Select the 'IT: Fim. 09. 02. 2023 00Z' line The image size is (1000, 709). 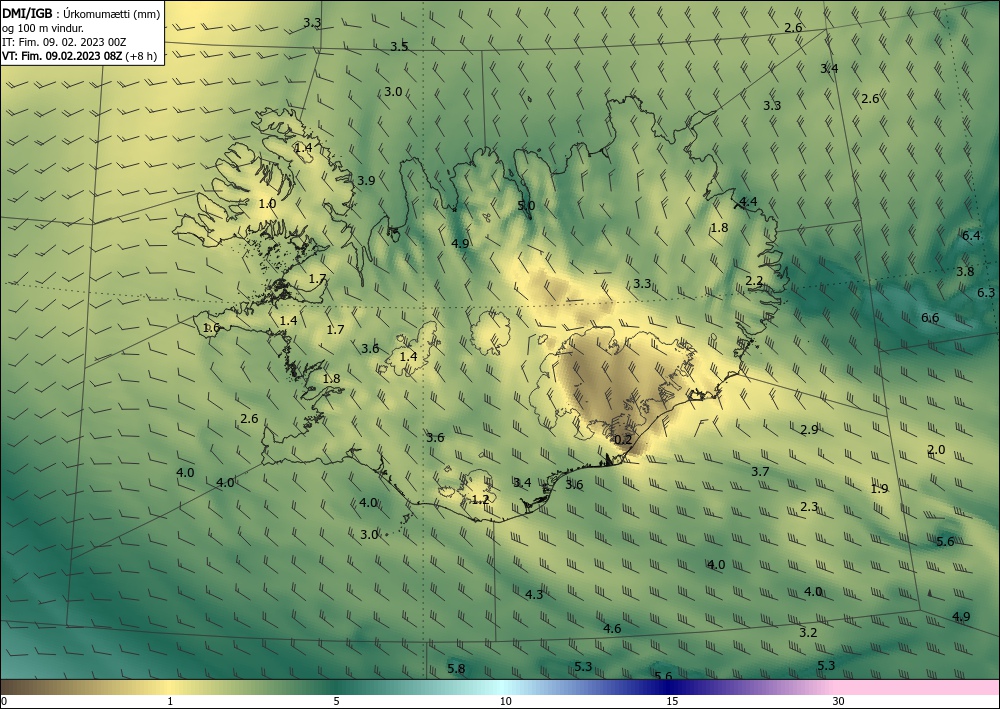pos(64,42)
